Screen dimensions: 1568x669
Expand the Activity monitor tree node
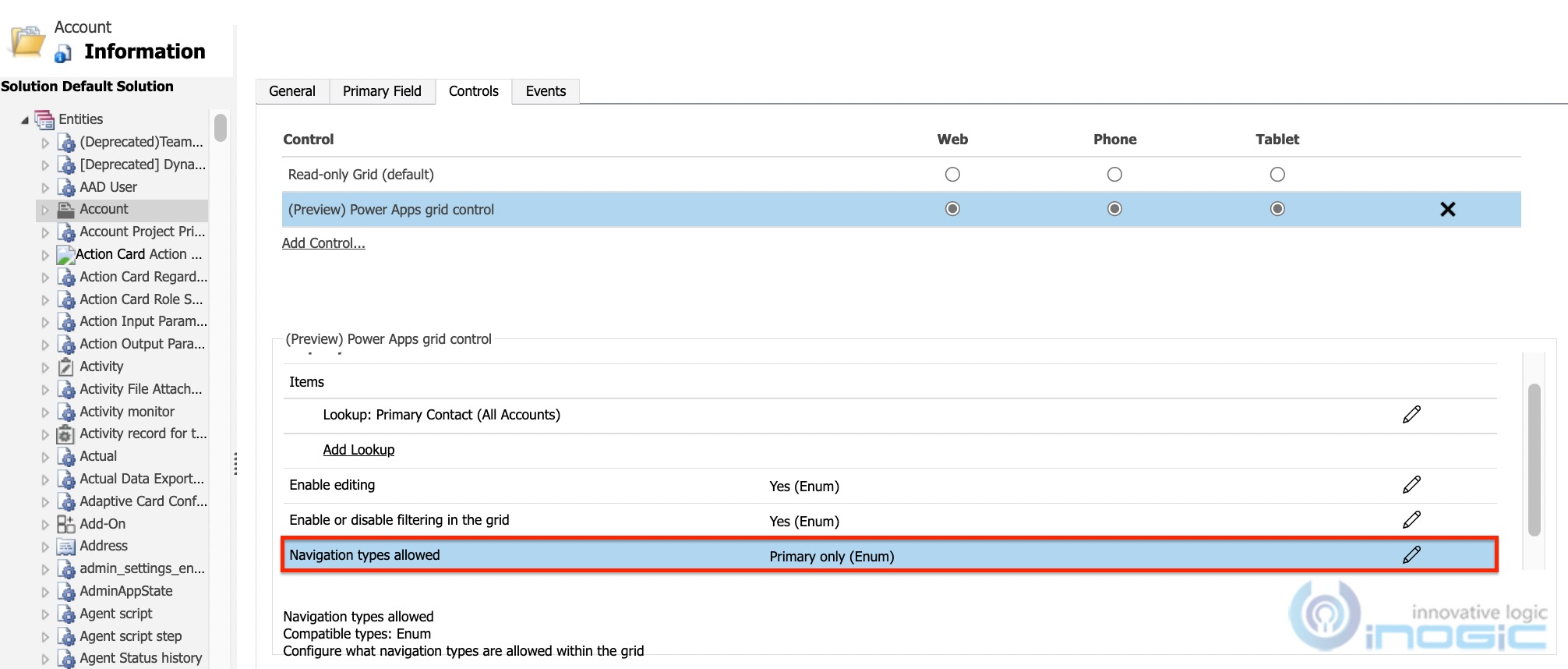point(45,412)
